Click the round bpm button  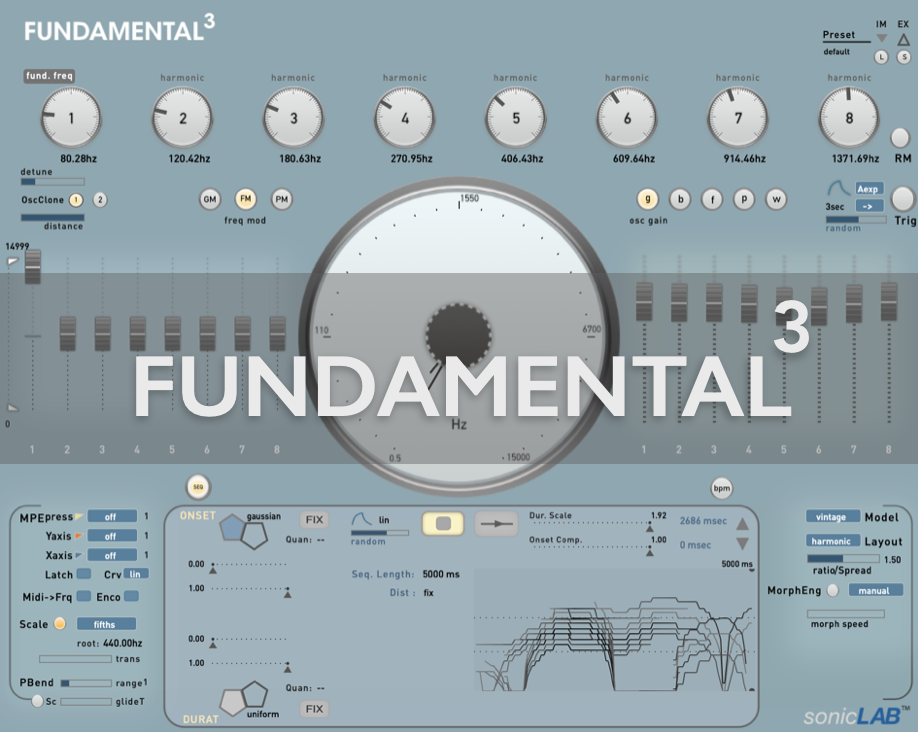tap(721, 488)
